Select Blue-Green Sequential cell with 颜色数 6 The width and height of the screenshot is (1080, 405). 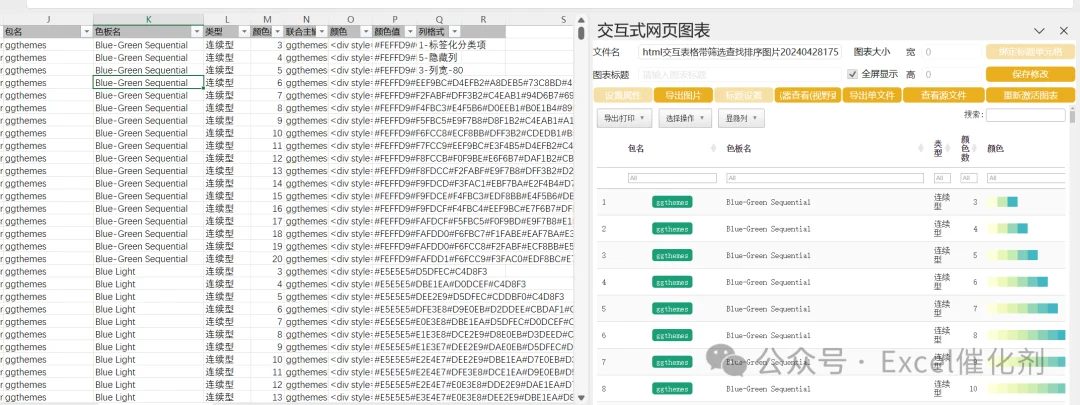(x=148, y=83)
